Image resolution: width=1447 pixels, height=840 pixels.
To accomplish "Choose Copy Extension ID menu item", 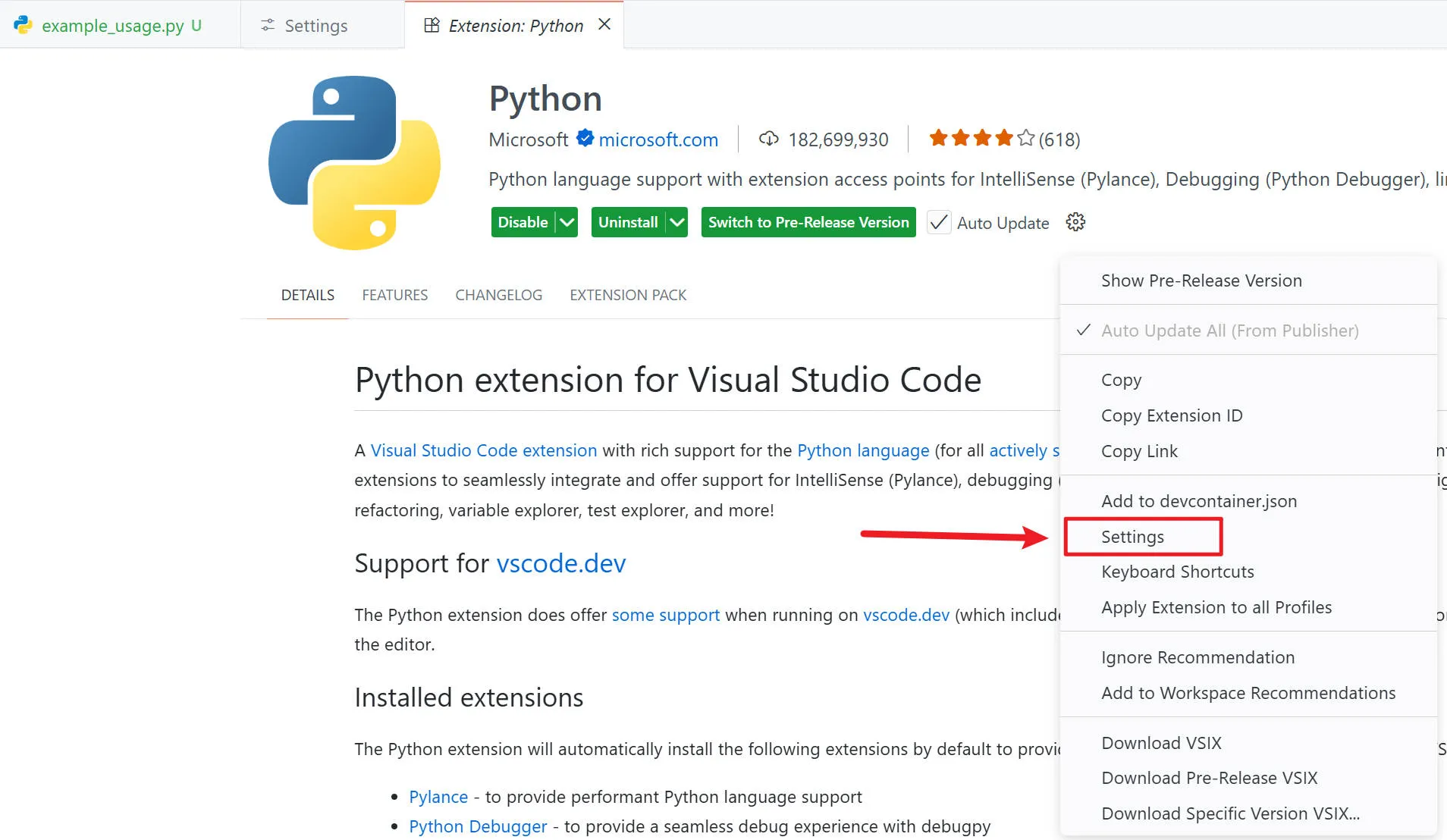I will pos(1172,415).
